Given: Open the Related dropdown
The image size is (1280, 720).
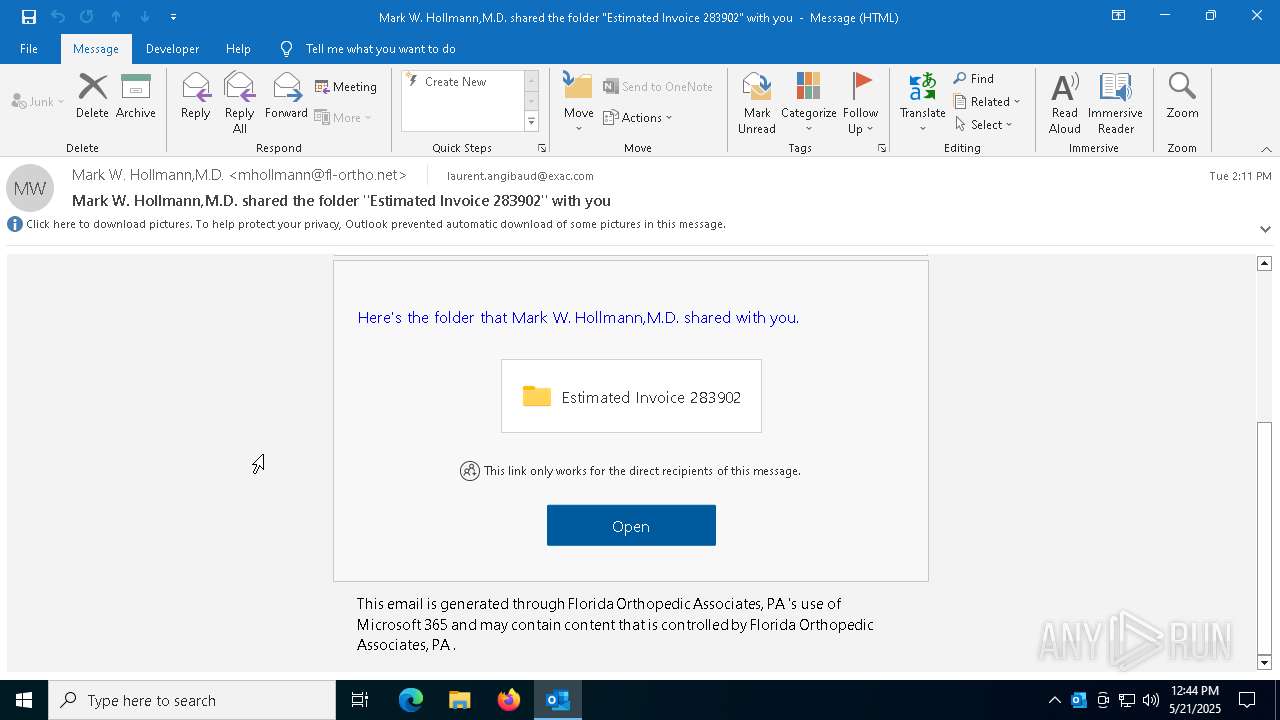Looking at the screenshot, I should [987, 101].
